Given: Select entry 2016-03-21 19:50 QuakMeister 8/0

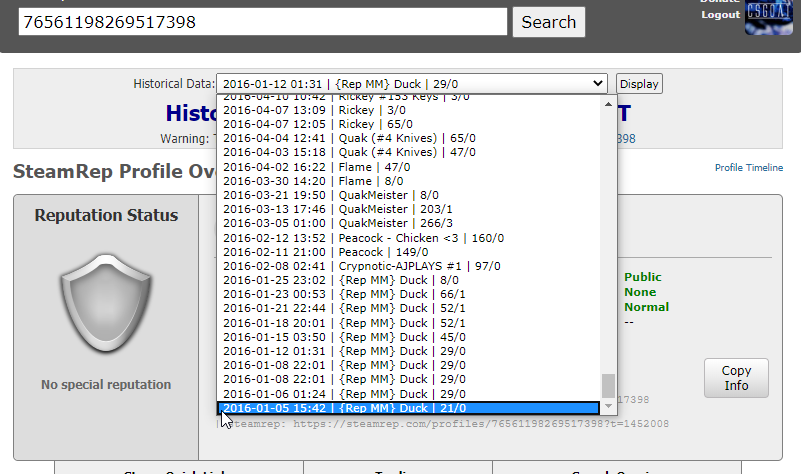Looking at the screenshot, I should (409, 195).
